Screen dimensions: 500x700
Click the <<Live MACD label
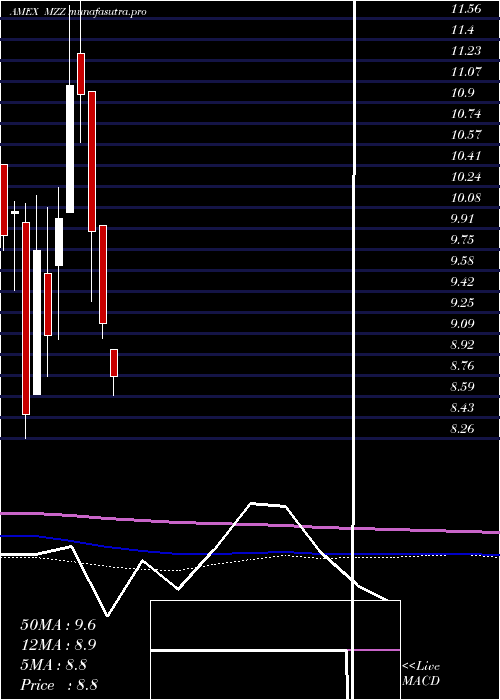[x=421, y=674]
